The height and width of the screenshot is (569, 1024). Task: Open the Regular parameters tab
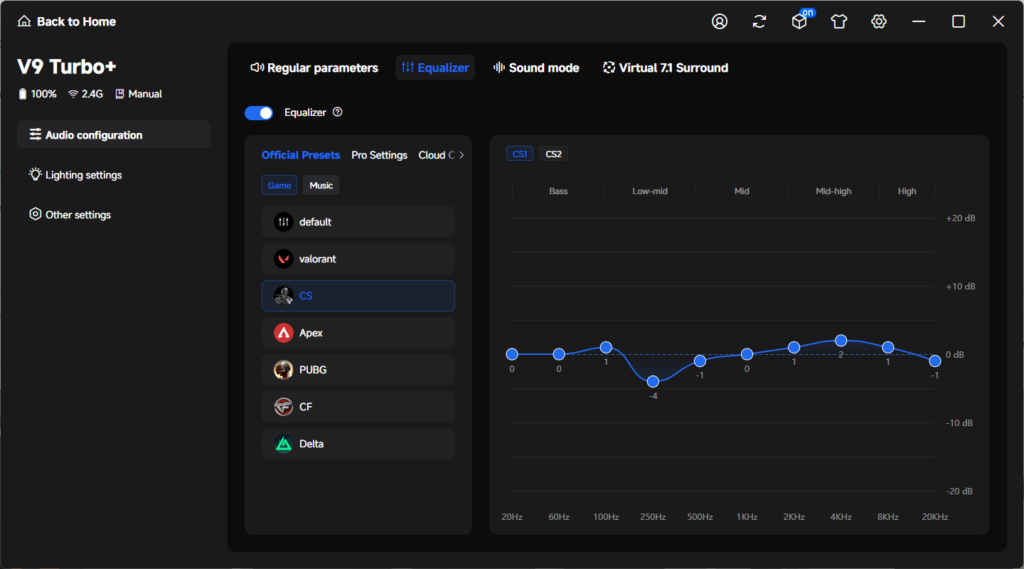(x=314, y=68)
